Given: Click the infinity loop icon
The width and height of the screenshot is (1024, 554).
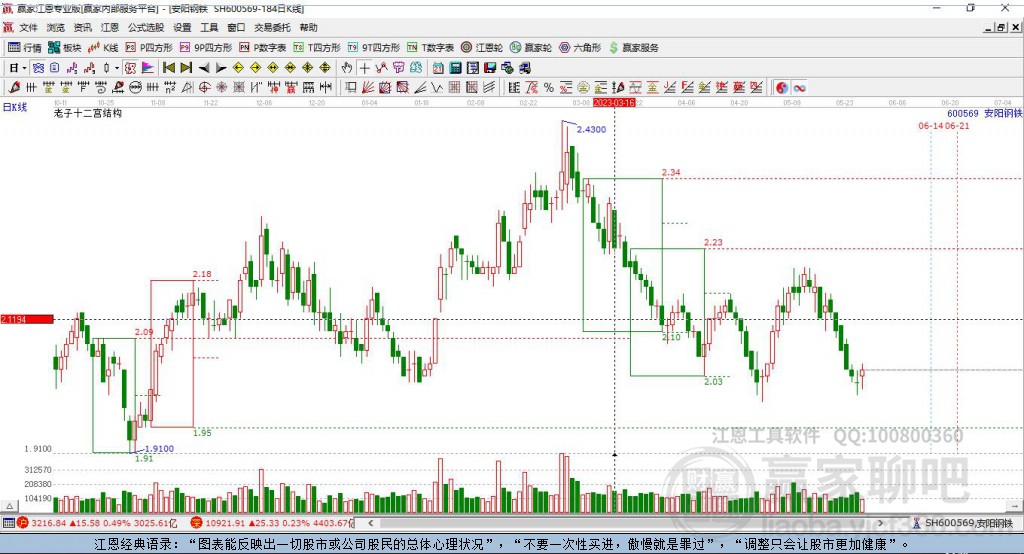Looking at the screenshot, I should click(799, 88).
